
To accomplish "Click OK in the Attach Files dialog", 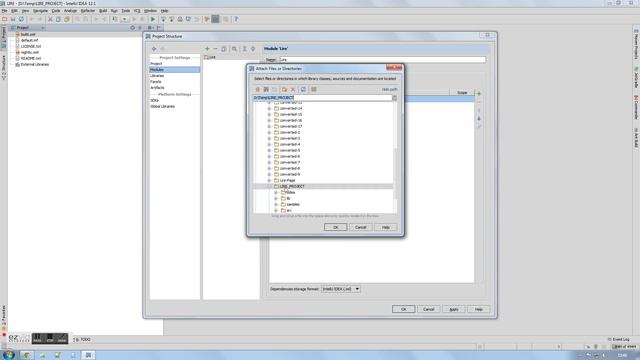I will click(x=336, y=227).
